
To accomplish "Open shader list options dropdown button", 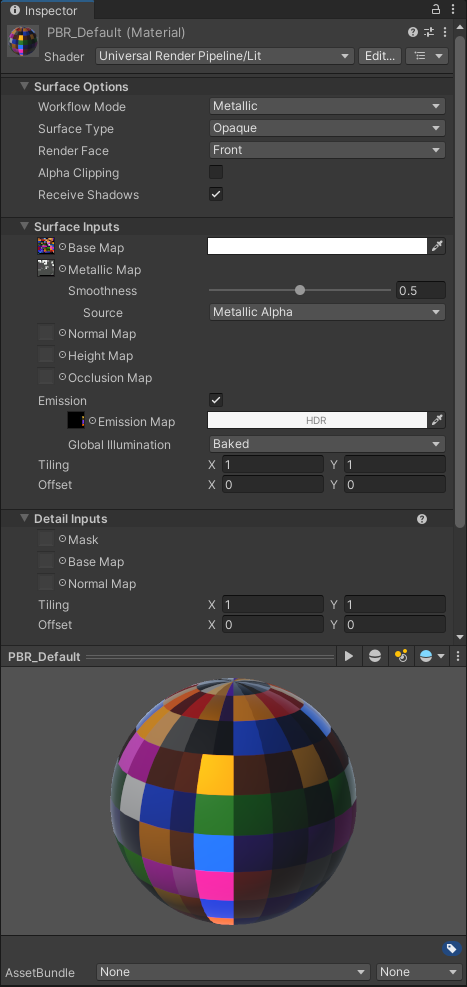I will 427,56.
